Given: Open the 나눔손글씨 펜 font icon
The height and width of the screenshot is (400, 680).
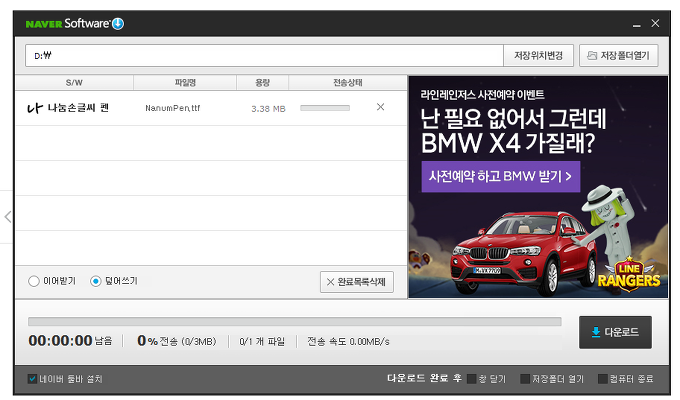Looking at the screenshot, I should tap(35, 108).
